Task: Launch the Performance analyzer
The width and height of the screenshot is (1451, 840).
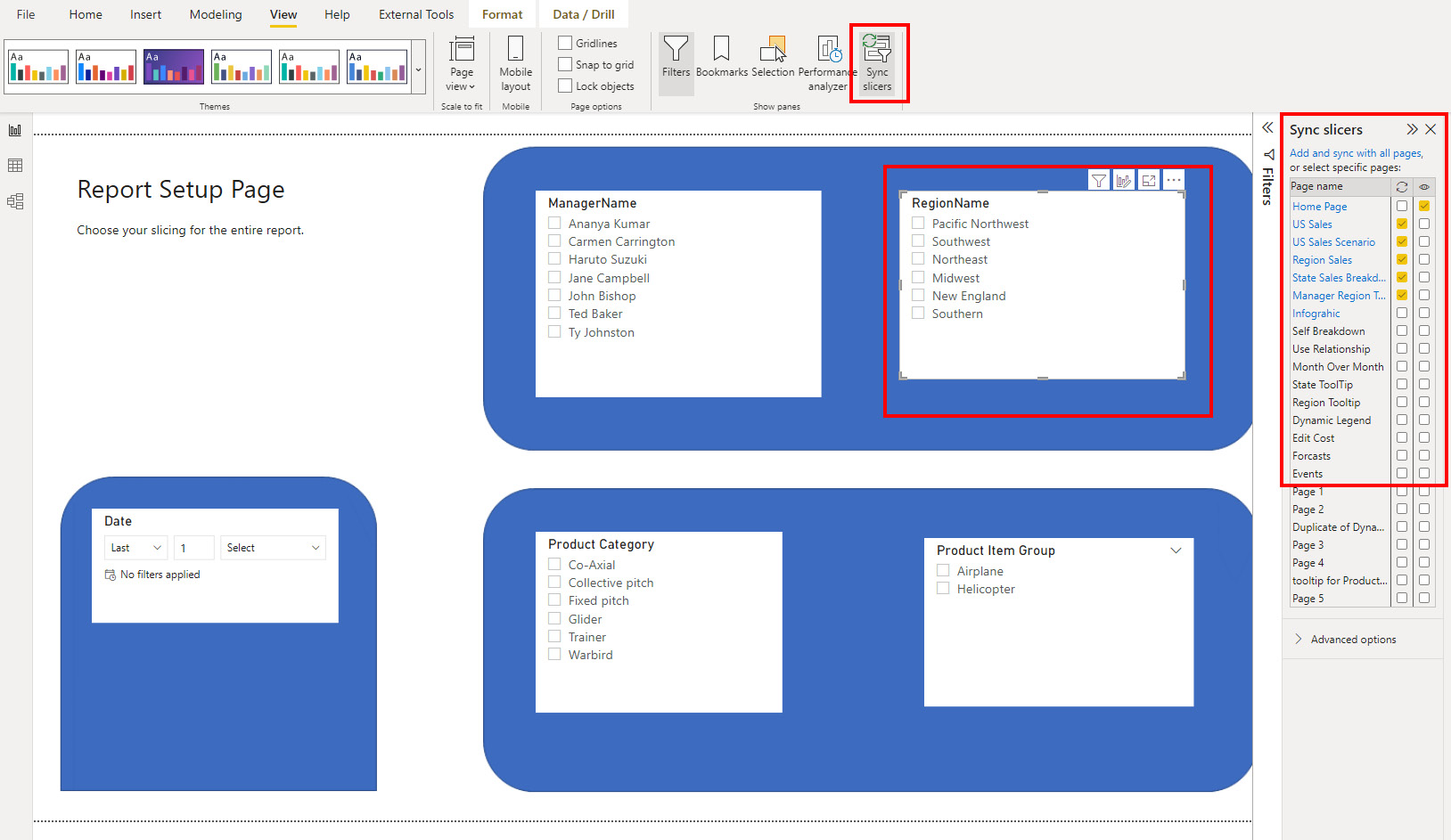Action: pyautogui.click(x=828, y=62)
